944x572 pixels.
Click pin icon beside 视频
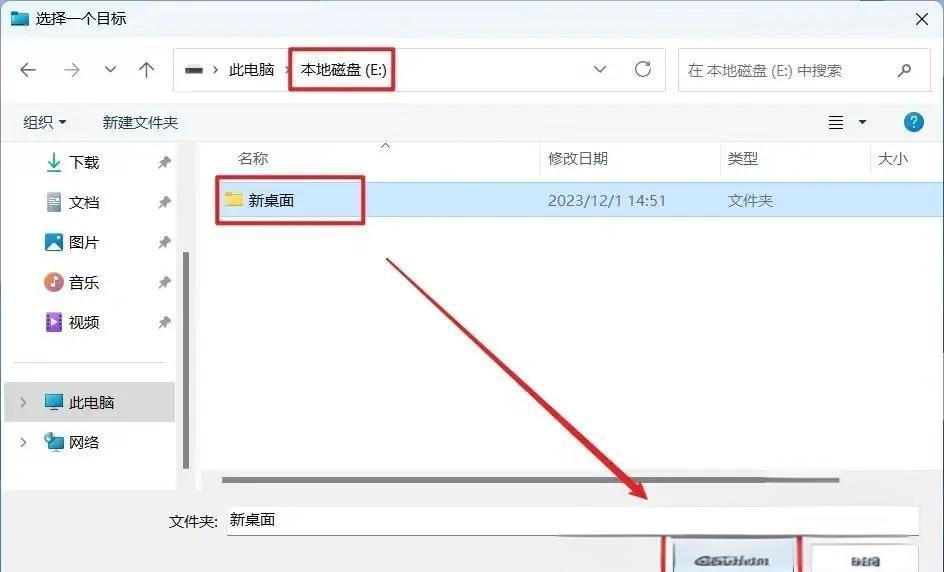(164, 322)
